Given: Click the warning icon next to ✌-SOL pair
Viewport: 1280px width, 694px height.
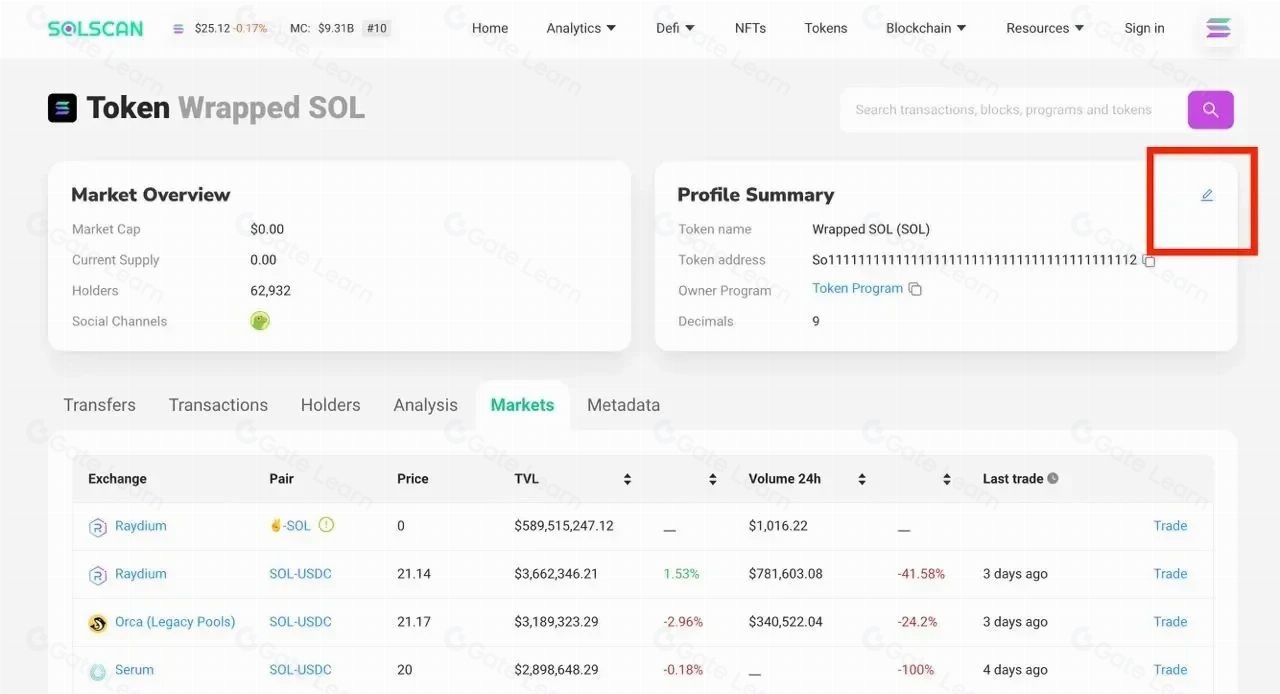Looking at the screenshot, I should 326,525.
